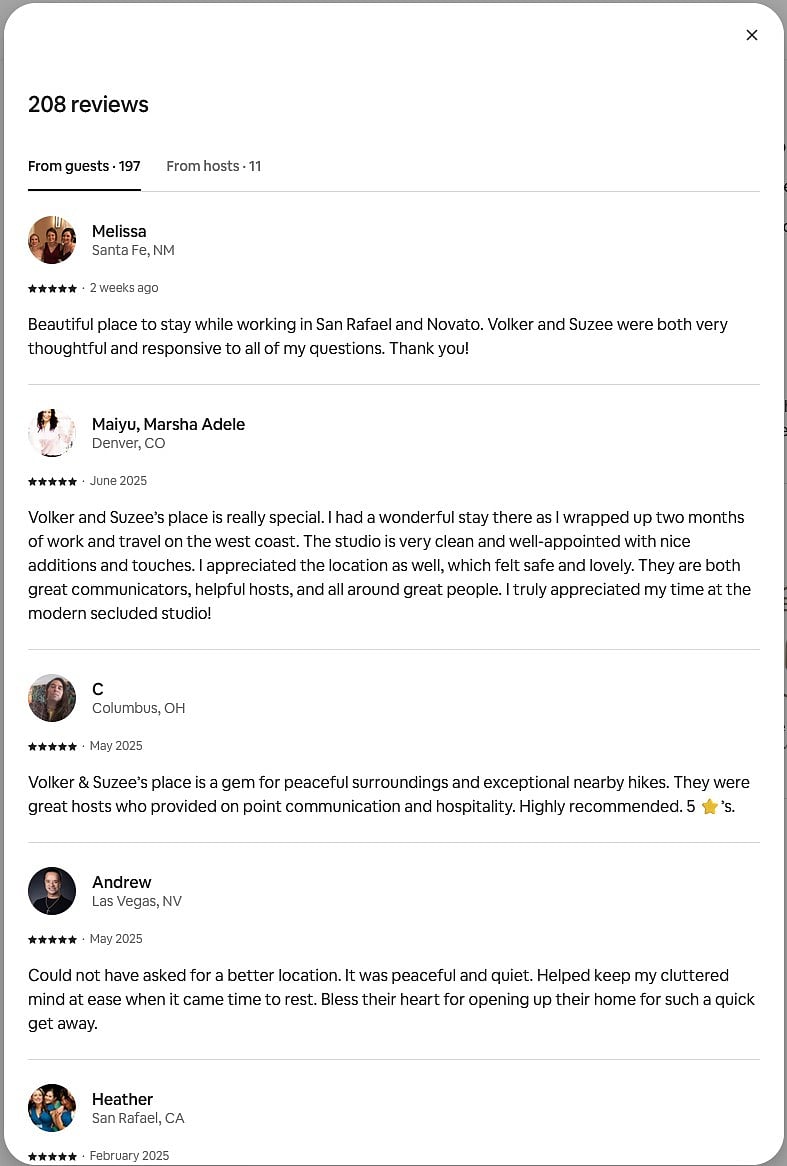Screen dimensions: 787x1166
Task: Click the Melissa reviewer name
Action: [x=119, y=231]
